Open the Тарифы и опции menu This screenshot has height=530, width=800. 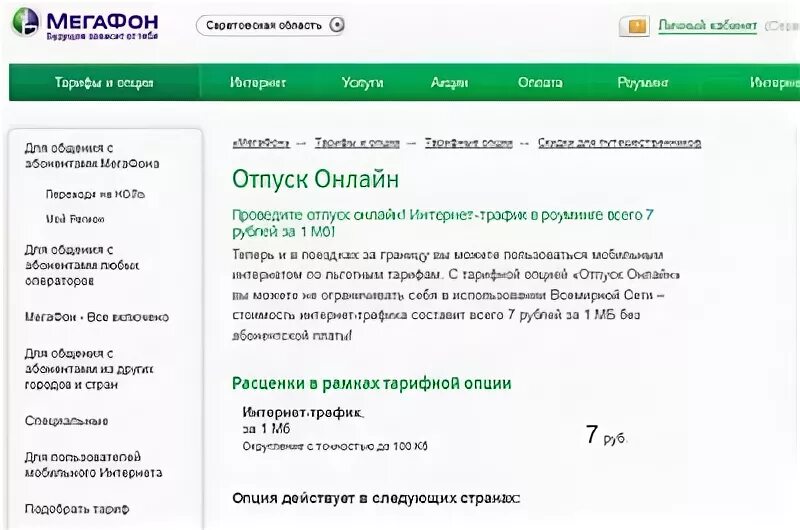click(x=104, y=83)
